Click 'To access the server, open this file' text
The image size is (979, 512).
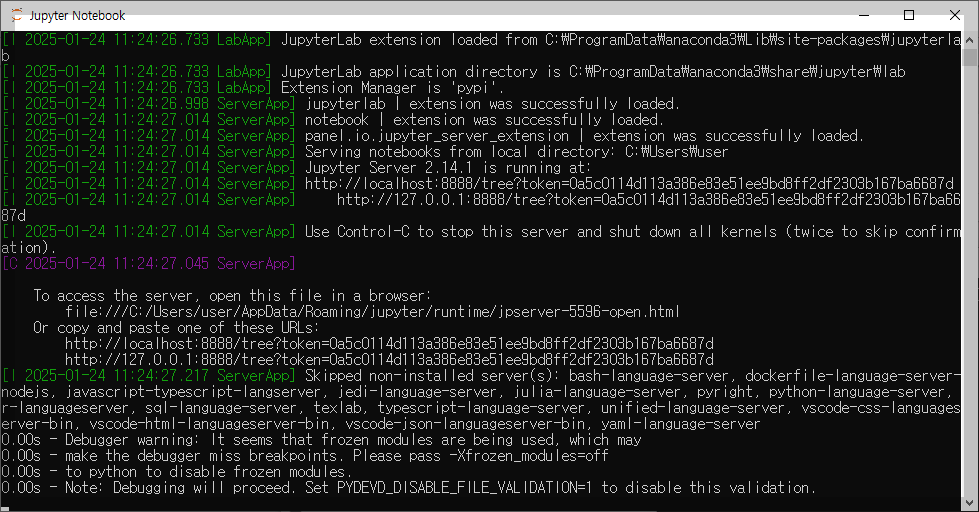point(232,295)
